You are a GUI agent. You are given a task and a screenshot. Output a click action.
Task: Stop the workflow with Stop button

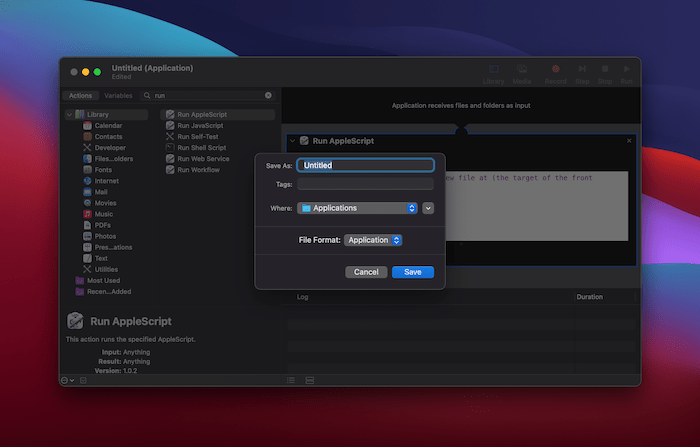coord(605,74)
